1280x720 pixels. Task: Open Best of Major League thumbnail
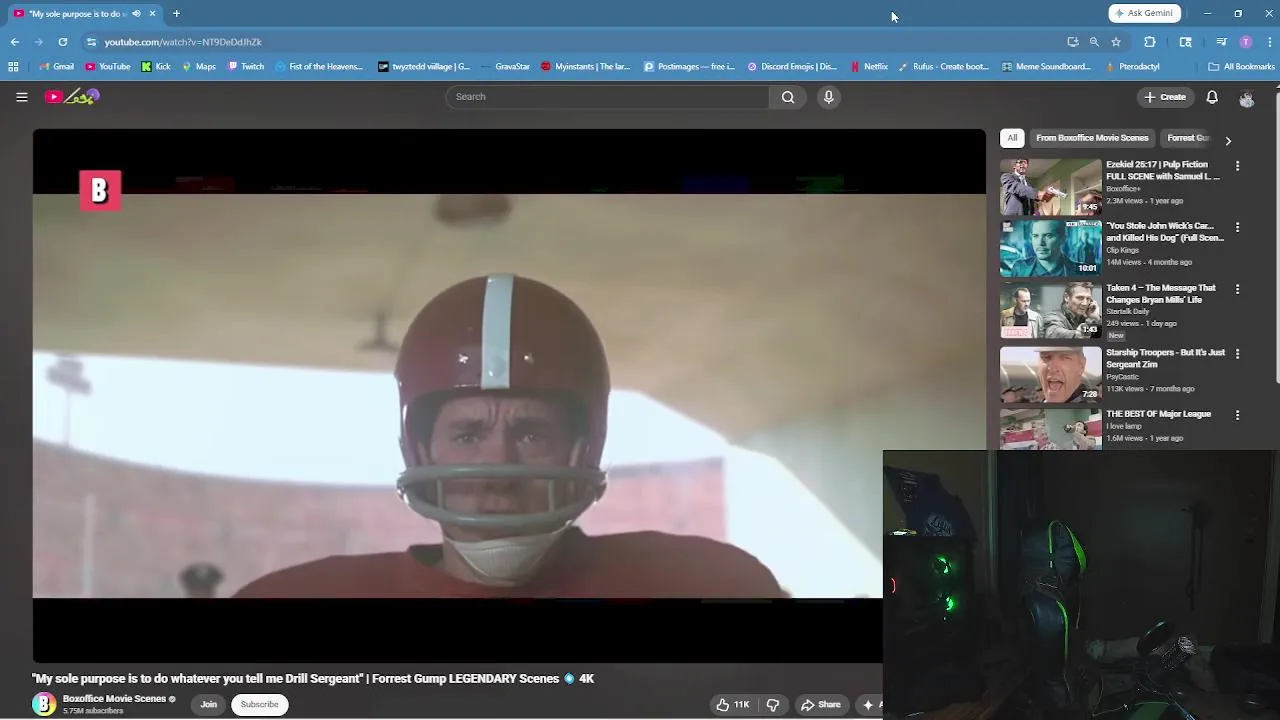1051,429
